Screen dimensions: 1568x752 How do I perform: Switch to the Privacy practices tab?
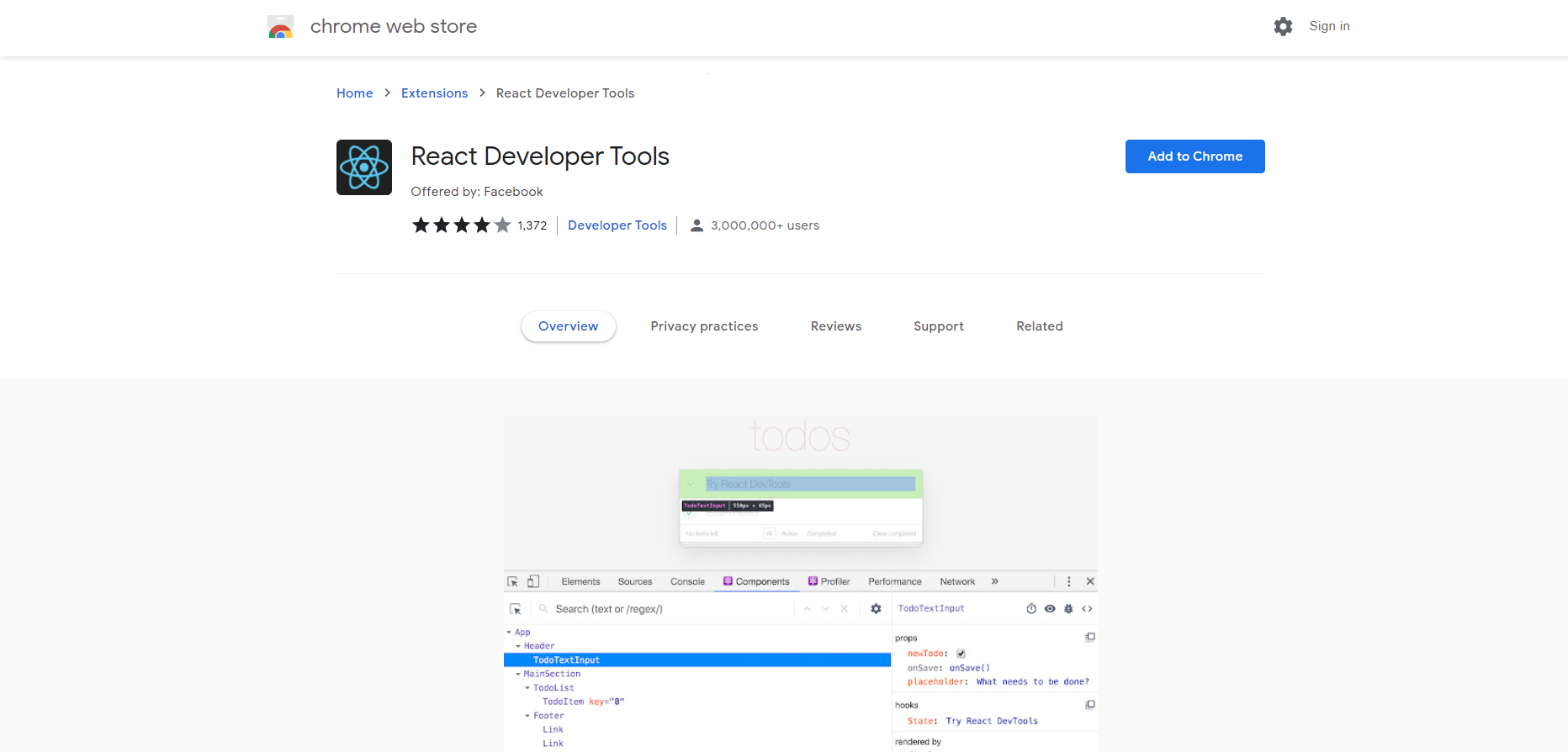[704, 326]
